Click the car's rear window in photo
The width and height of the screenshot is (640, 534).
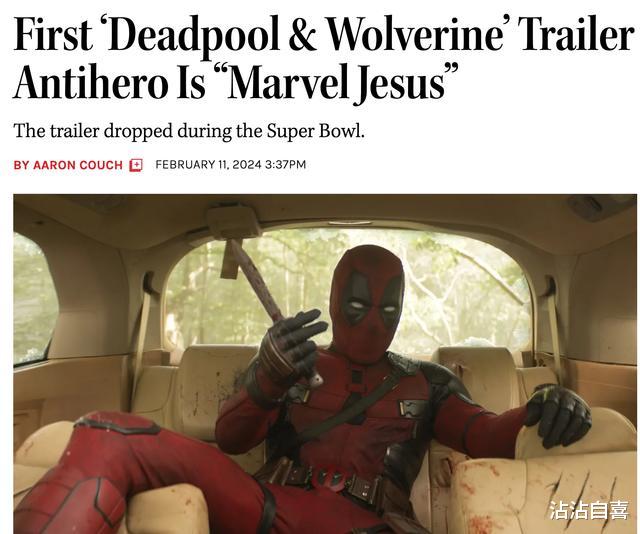(x=347, y=288)
